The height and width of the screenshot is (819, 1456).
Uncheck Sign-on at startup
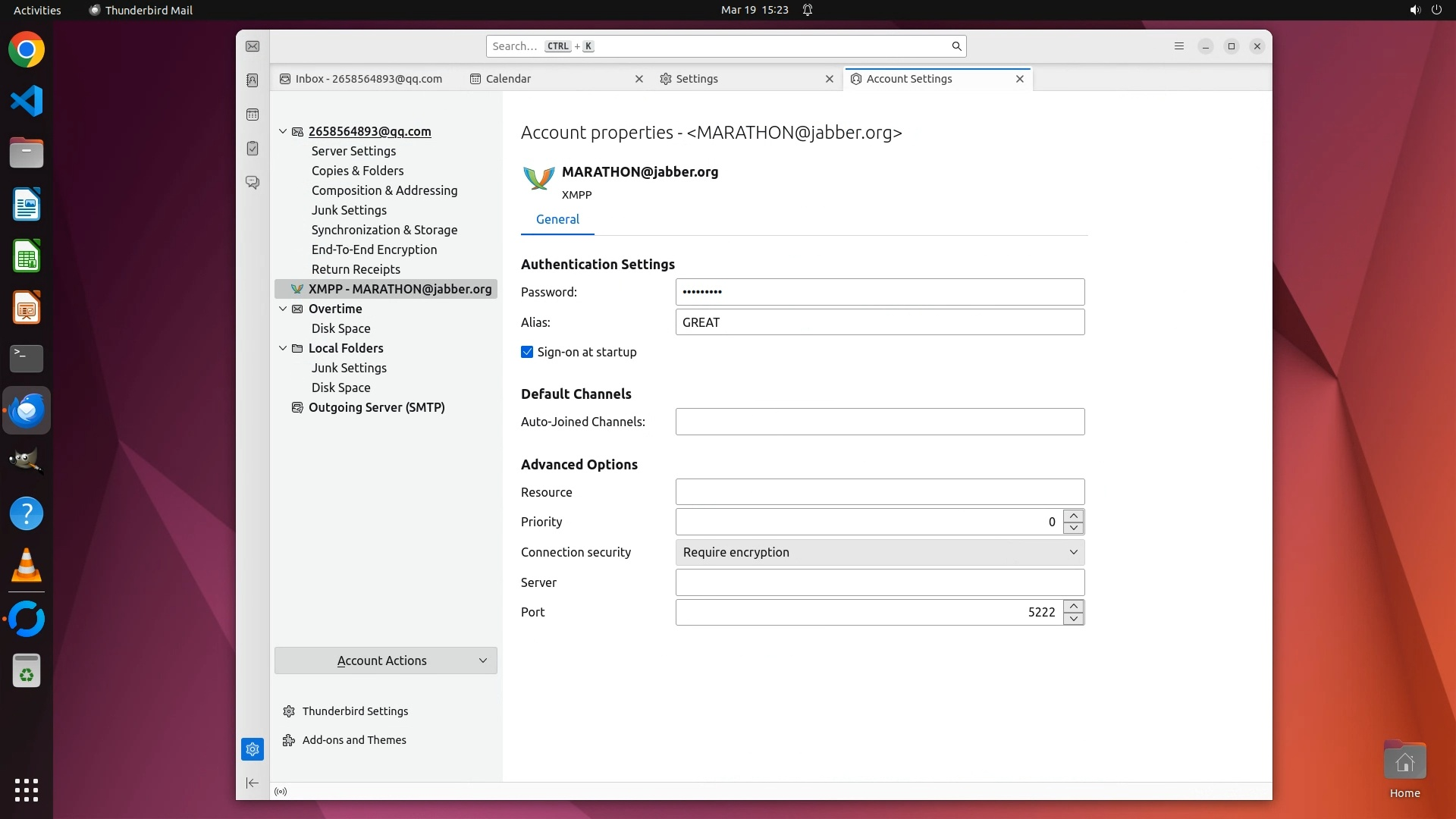point(527,352)
